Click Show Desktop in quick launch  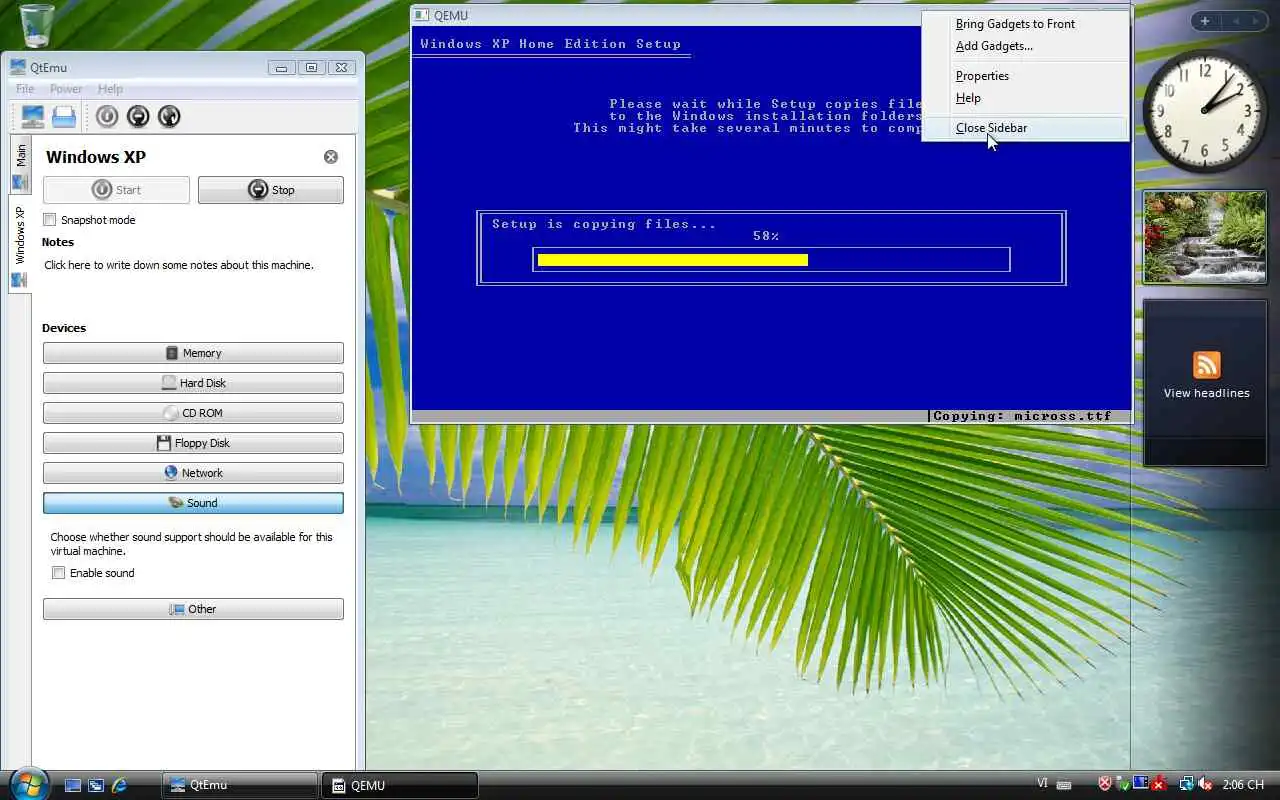73,786
